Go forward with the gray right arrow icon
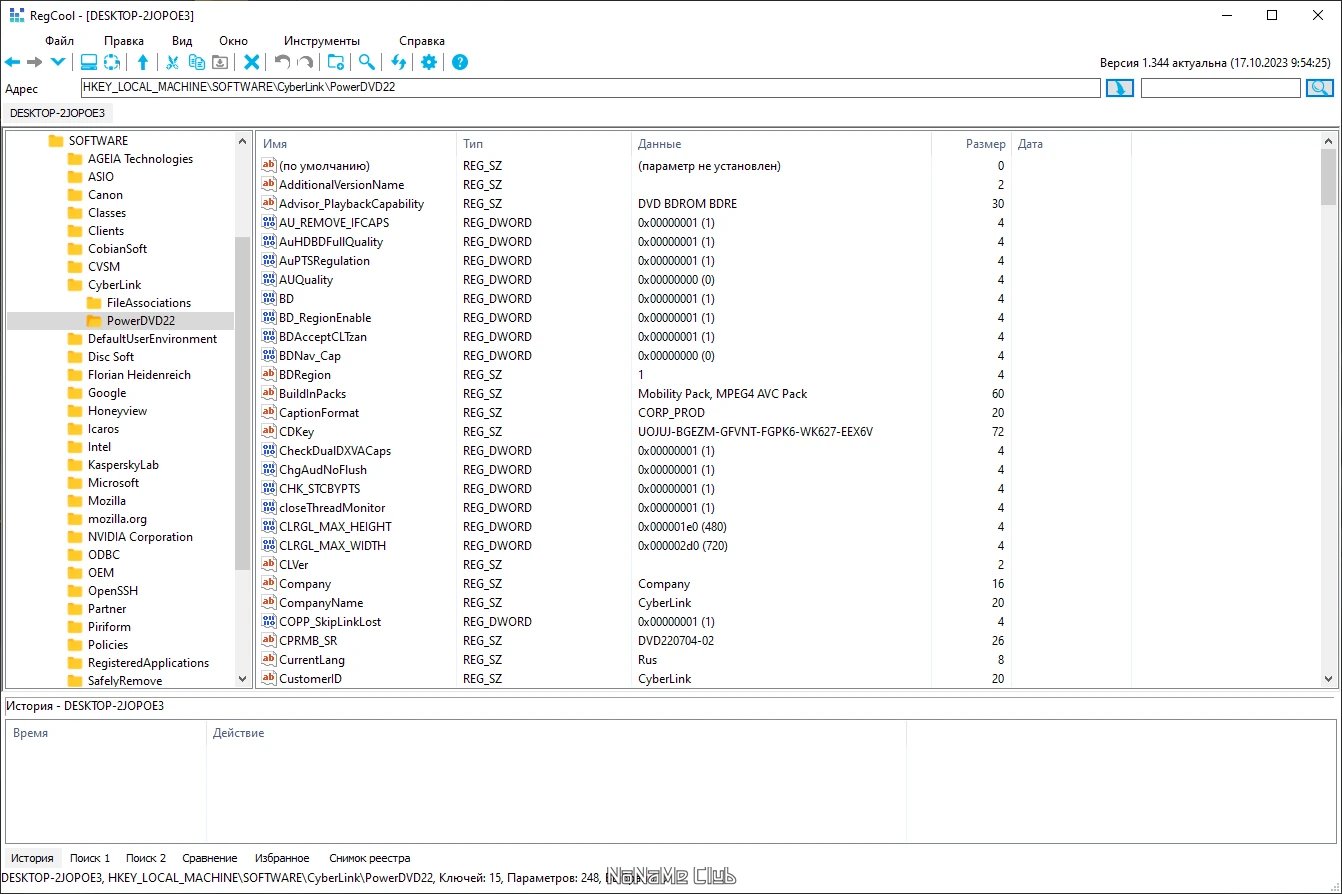 click(35, 62)
